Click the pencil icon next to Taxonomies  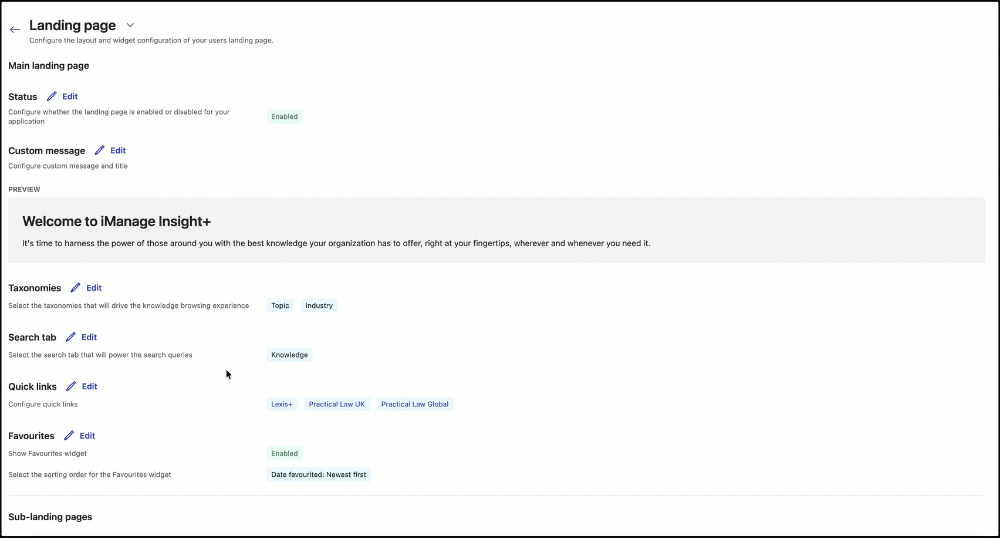(75, 287)
